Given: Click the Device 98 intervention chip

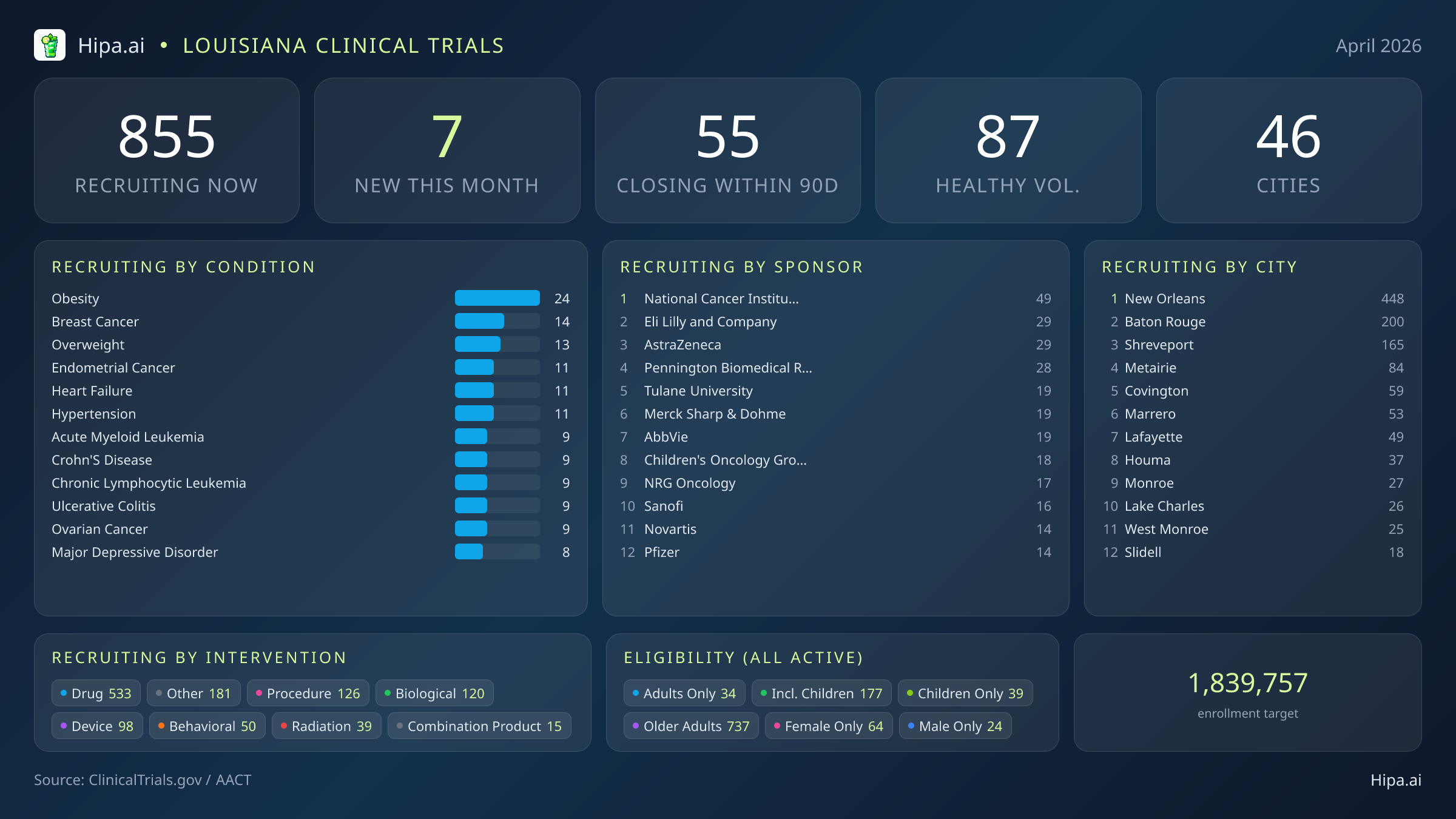Looking at the screenshot, I should [x=97, y=726].
